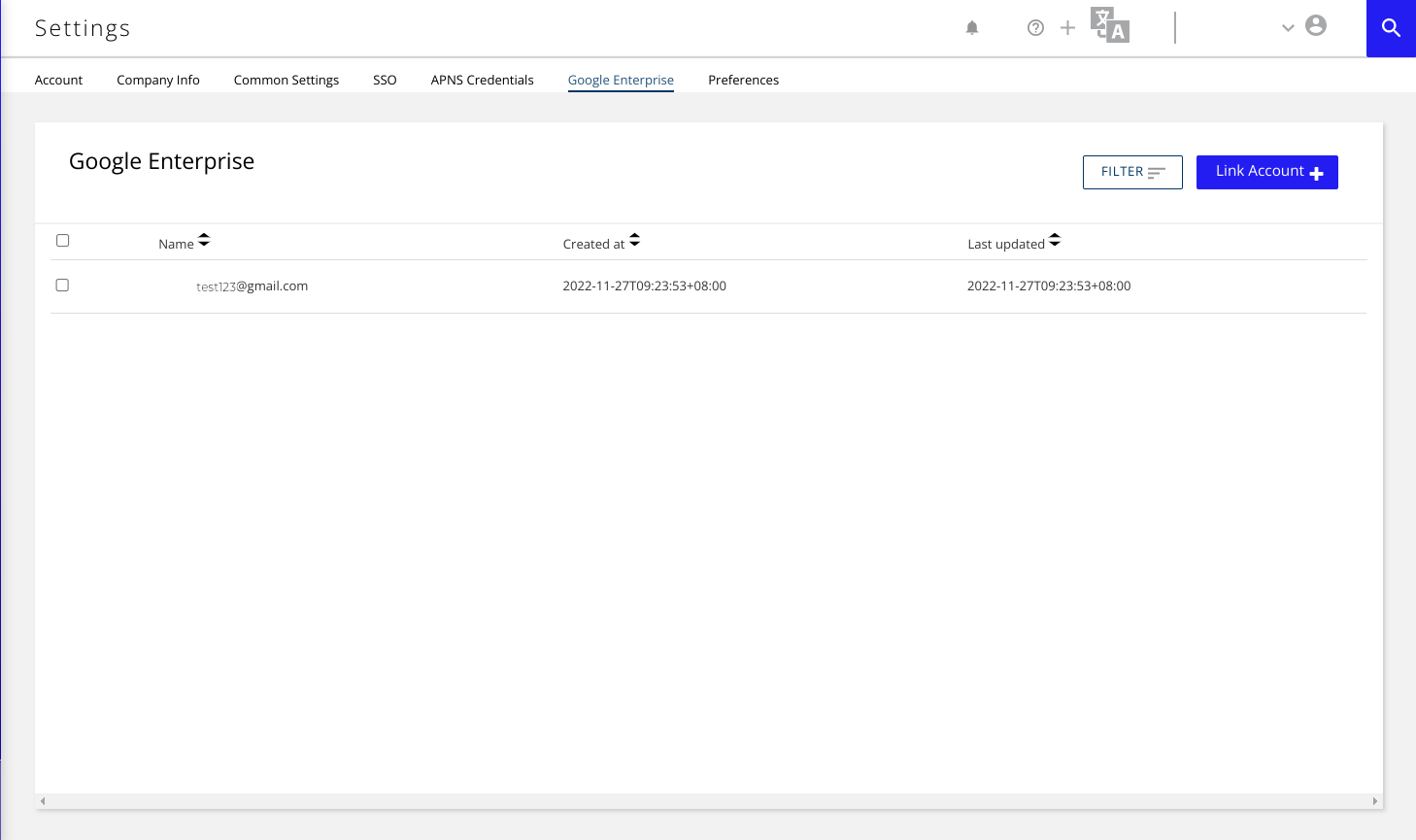Switch to the Account tab
This screenshot has width=1416, height=840.
[58, 80]
